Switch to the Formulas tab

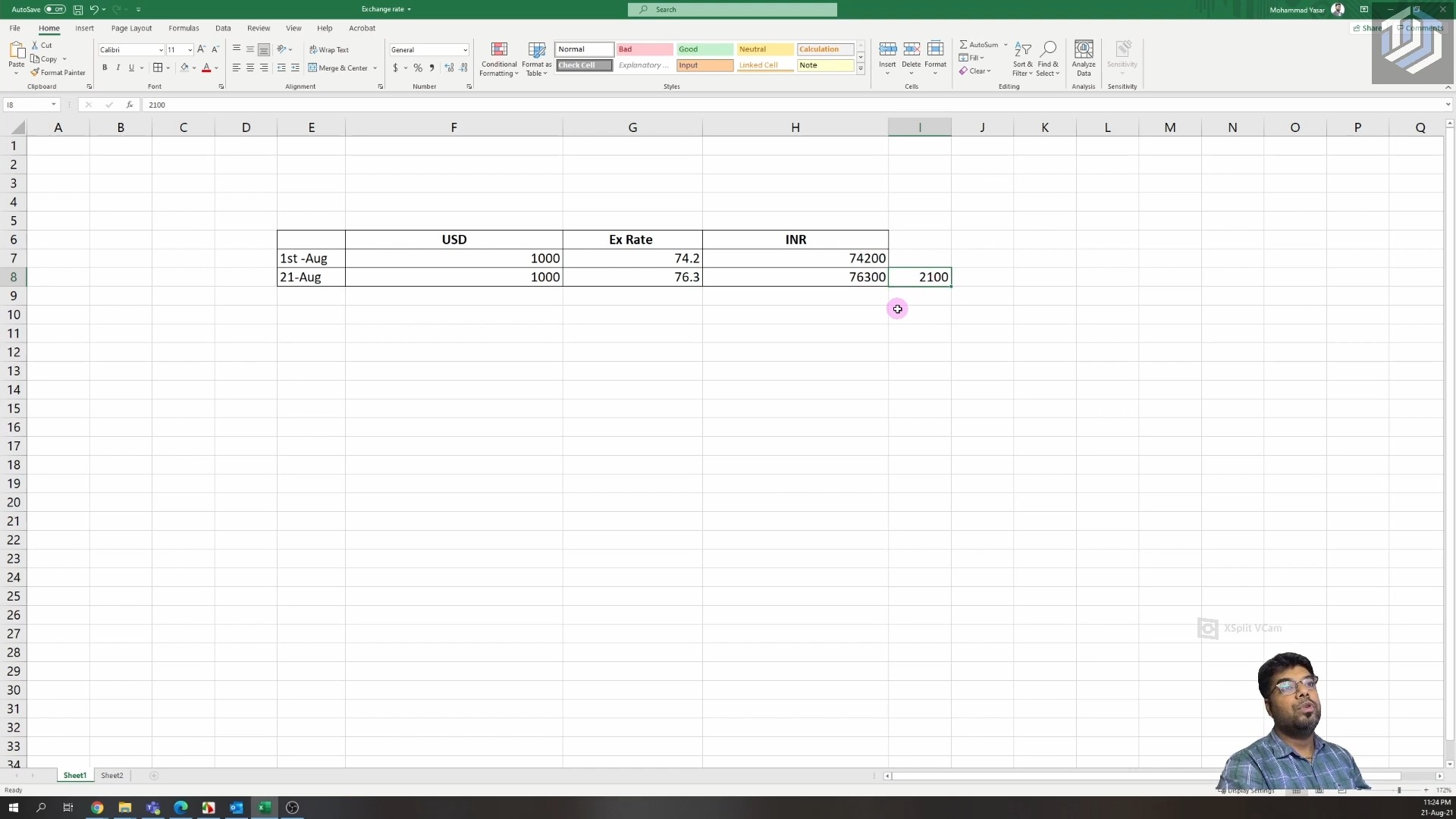(184, 28)
